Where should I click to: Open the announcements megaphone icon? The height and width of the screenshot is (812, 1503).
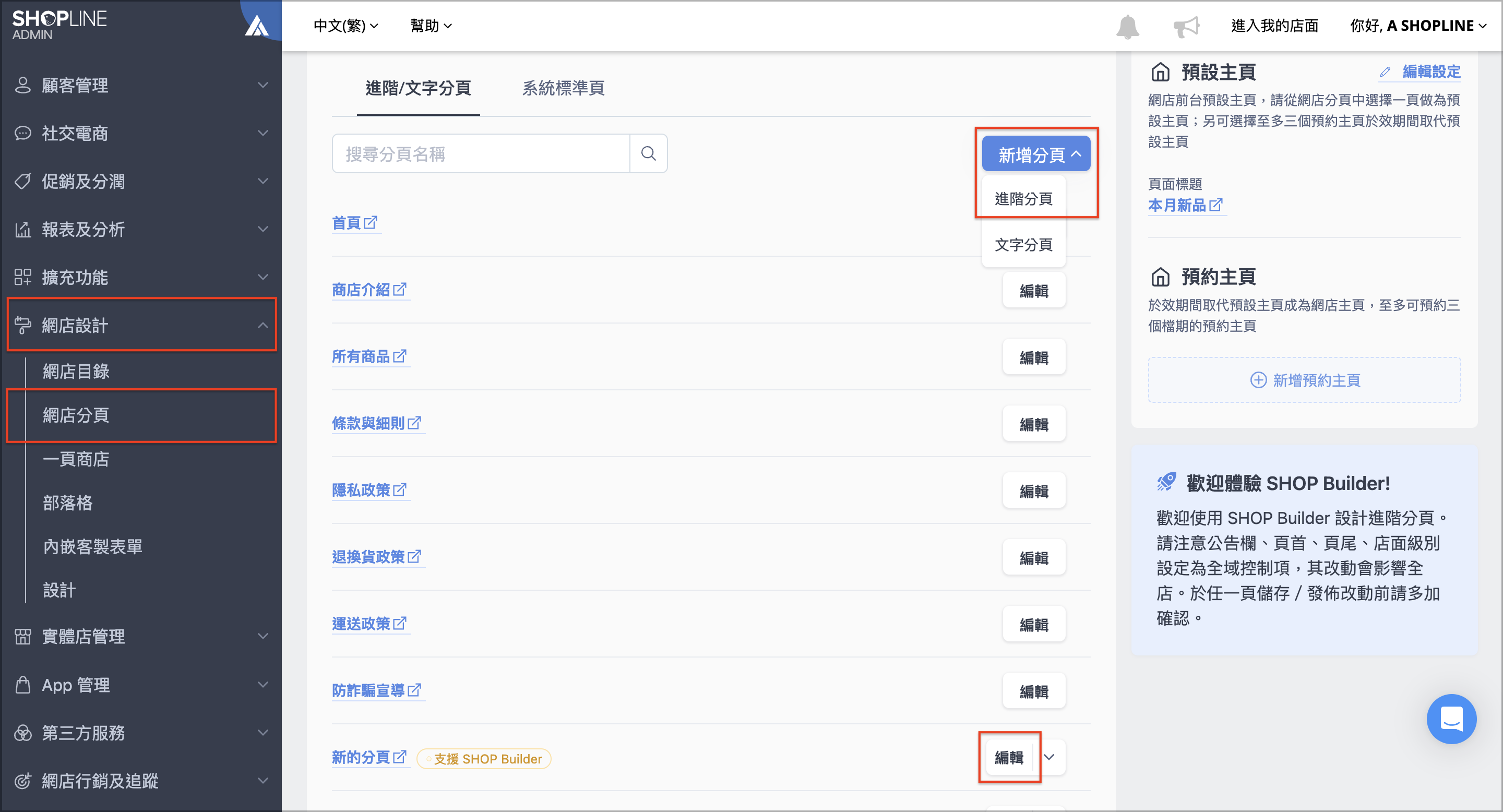coord(1186,26)
